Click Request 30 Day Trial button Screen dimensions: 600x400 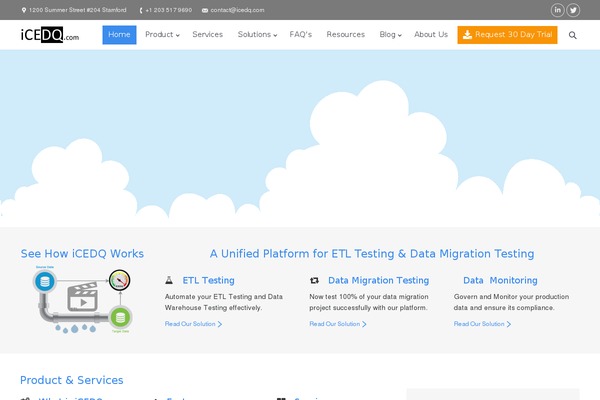click(507, 35)
